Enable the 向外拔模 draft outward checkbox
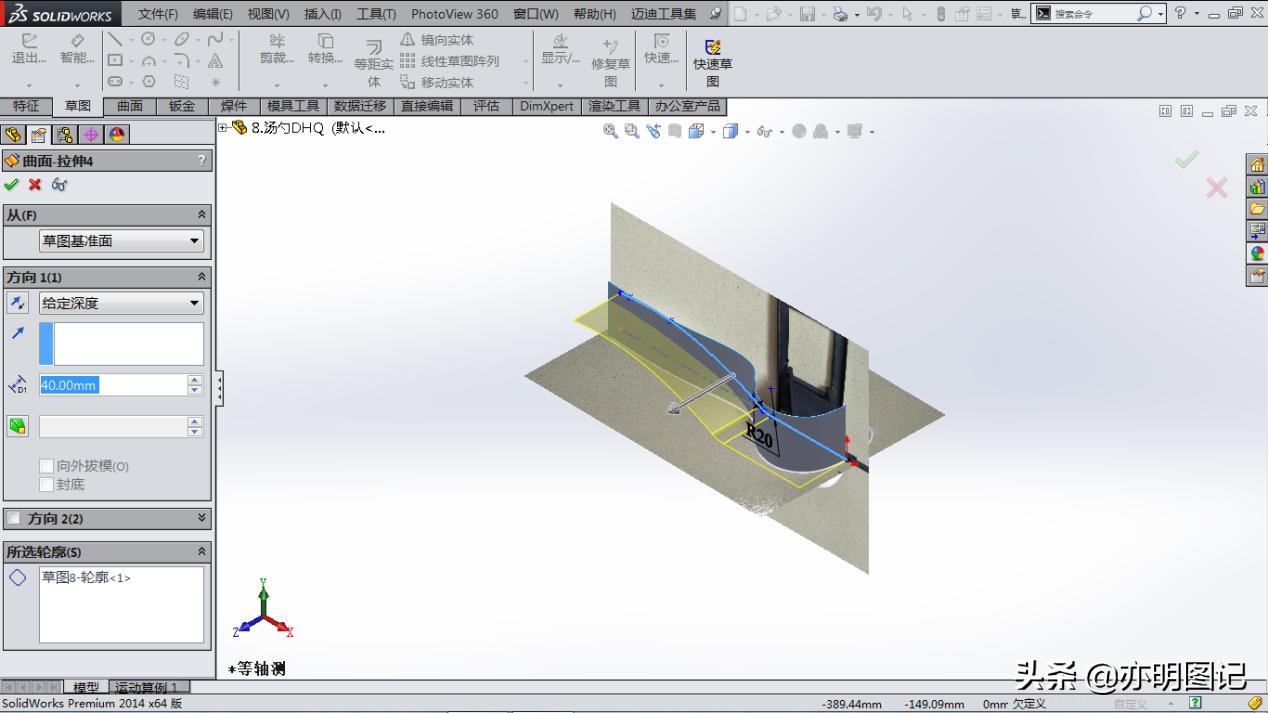The height and width of the screenshot is (713, 1268). (x=46, y=466)
